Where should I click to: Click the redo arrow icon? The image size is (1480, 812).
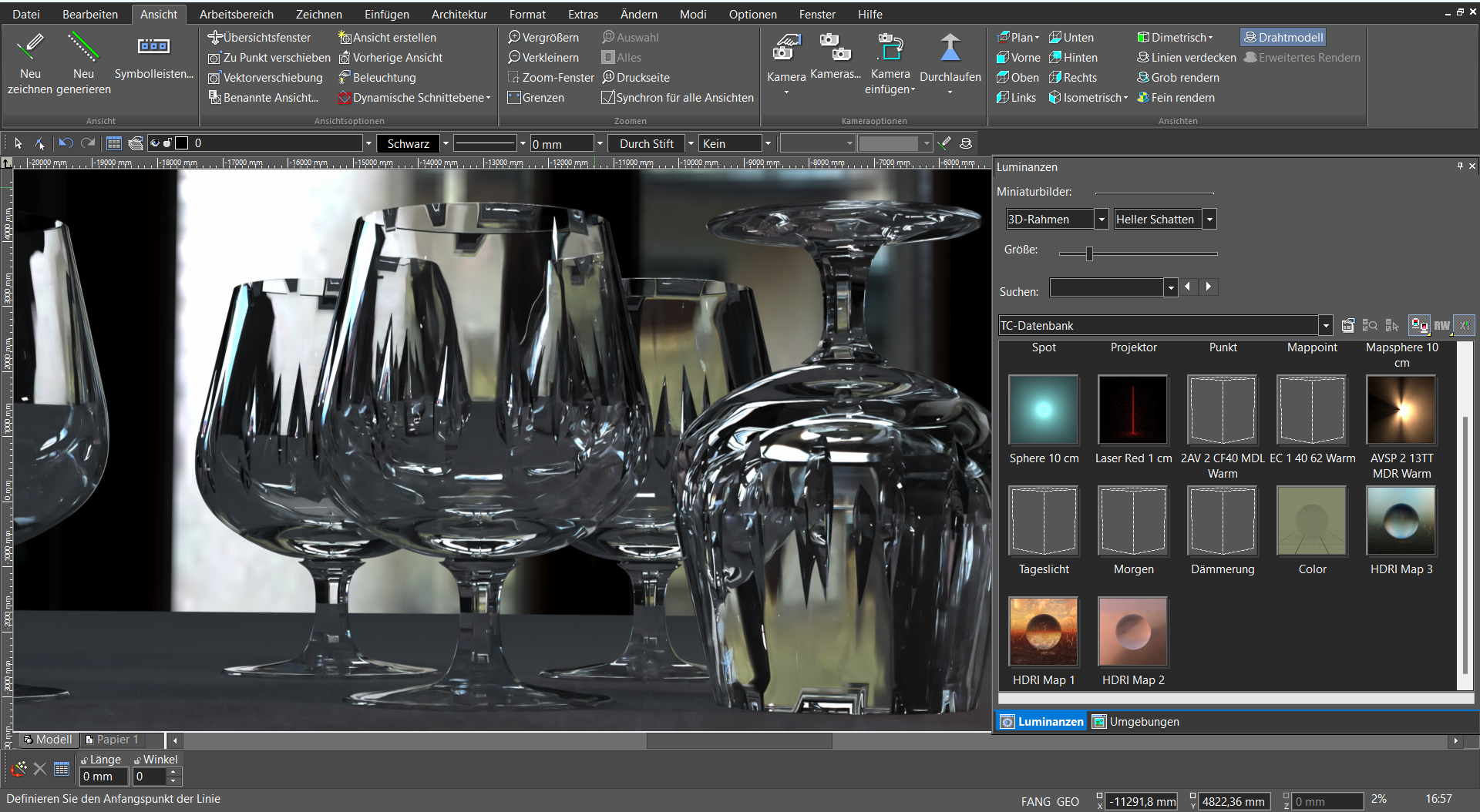pos(88,143)
